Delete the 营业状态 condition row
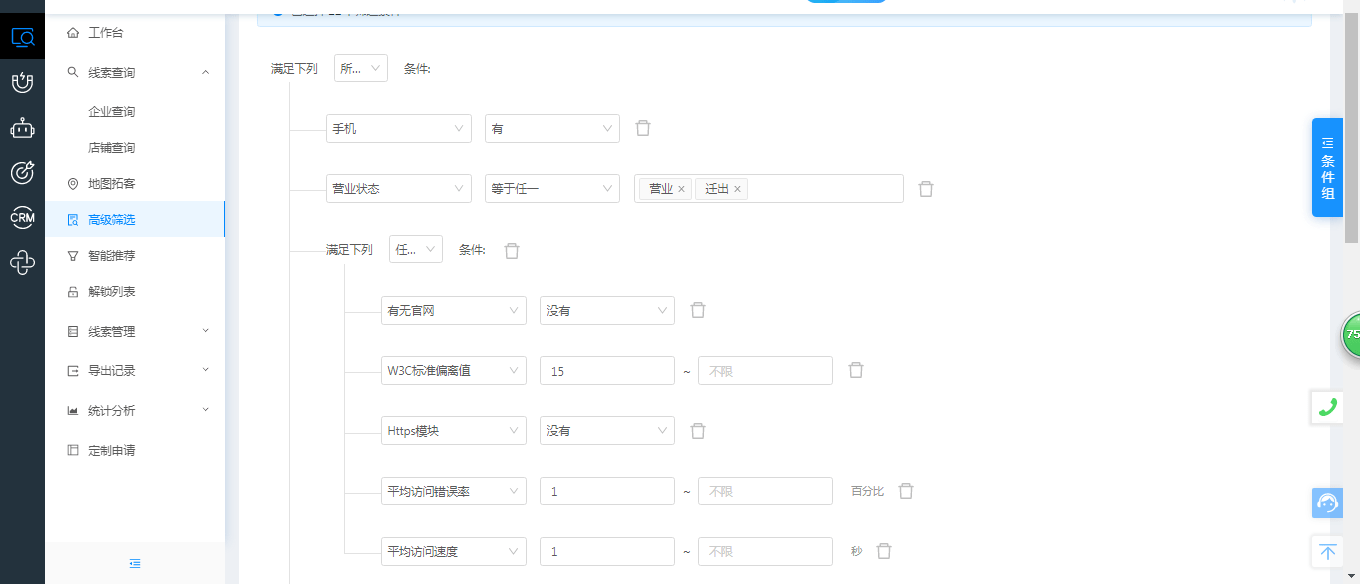The width and height of the screenshot is (1360, 584). point(926,189)
